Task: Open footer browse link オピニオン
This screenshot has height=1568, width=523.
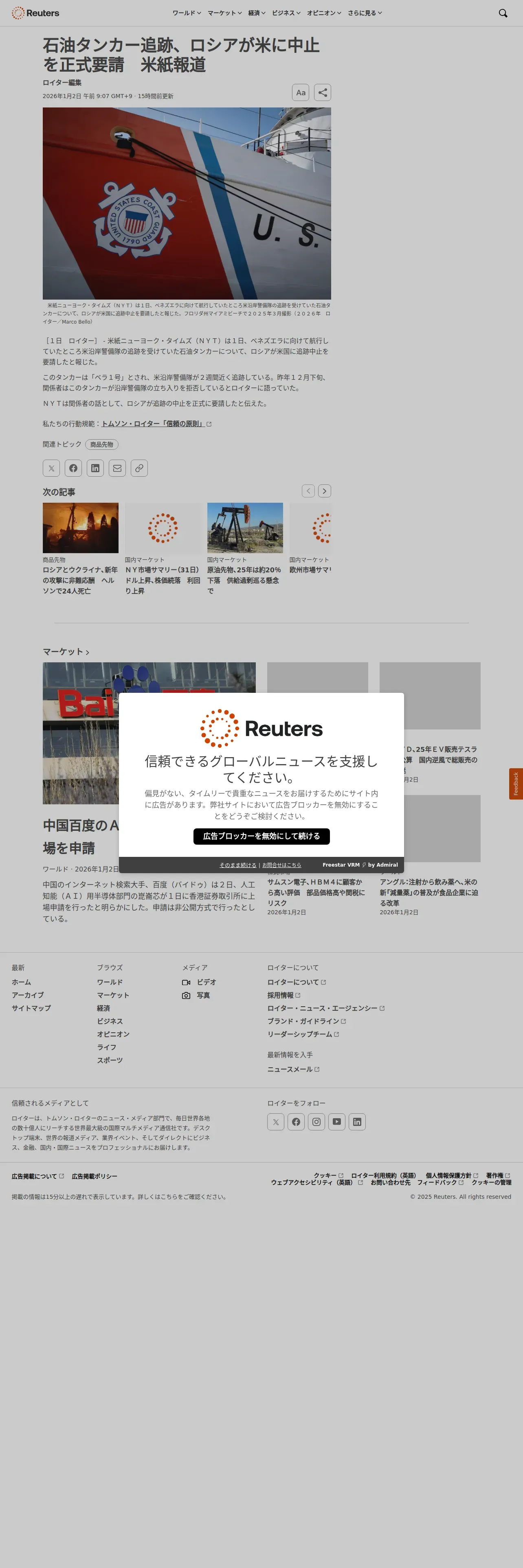Action: click(x=113, y=1034)
